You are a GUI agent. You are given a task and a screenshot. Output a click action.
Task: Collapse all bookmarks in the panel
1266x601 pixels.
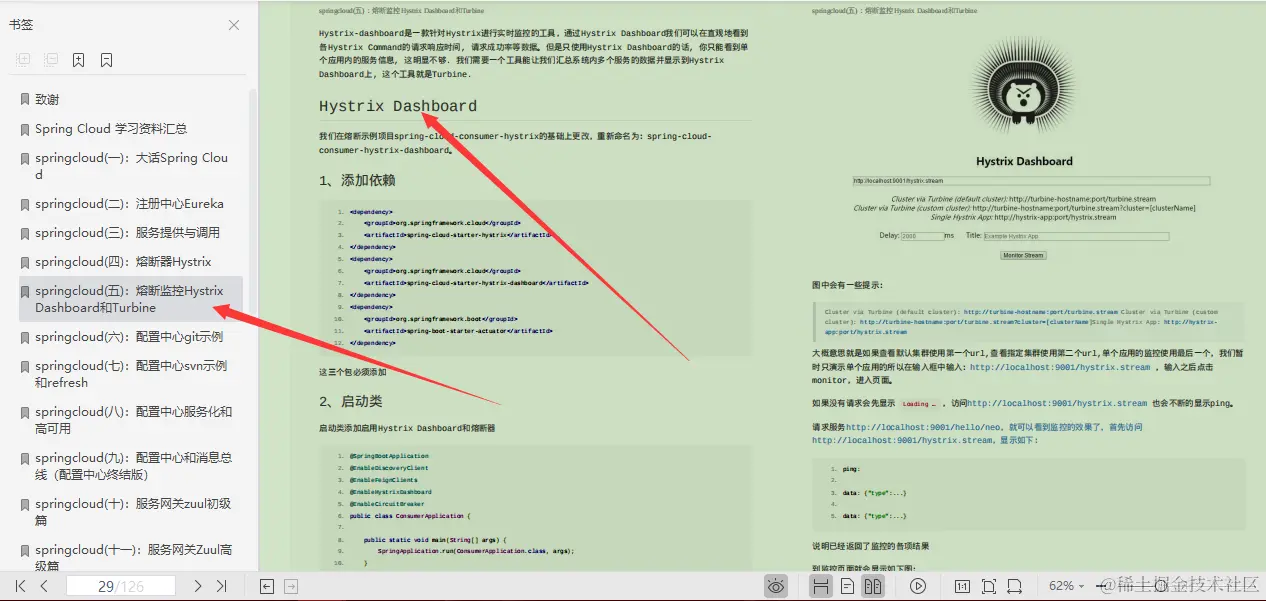(x=50, y=59)
